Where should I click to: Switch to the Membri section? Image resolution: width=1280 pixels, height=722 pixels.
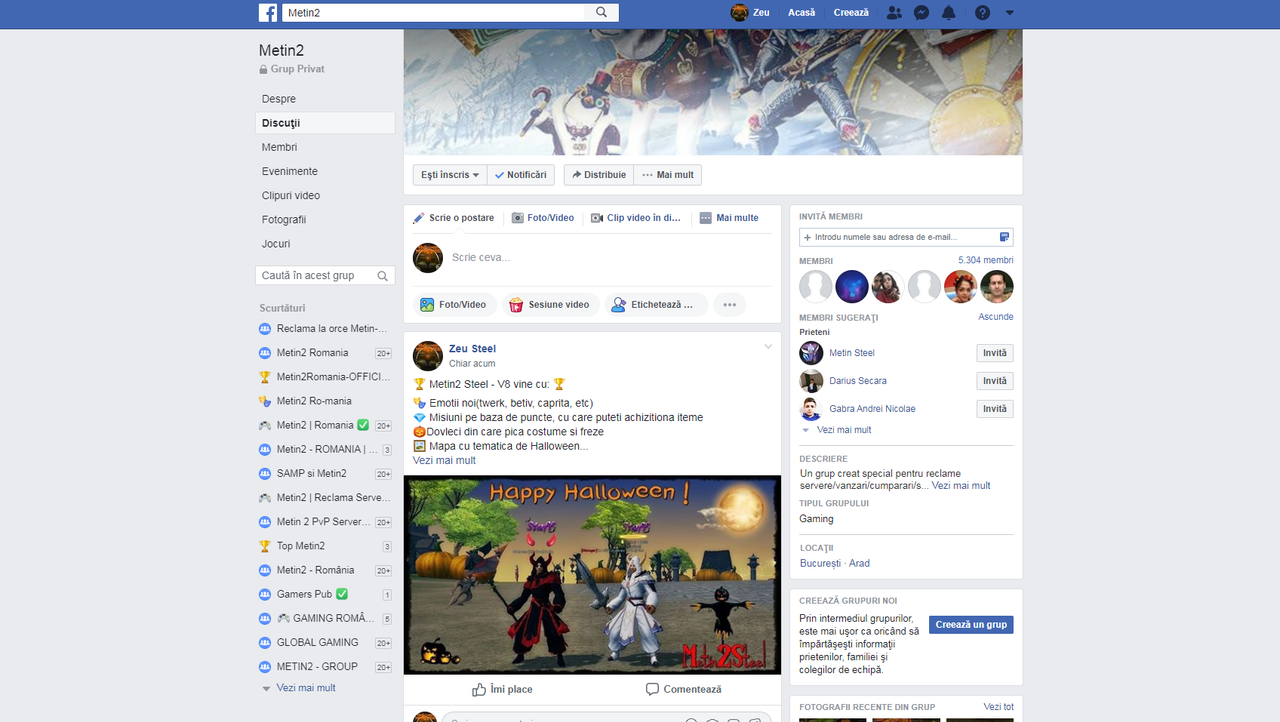(x=279, y=147)
